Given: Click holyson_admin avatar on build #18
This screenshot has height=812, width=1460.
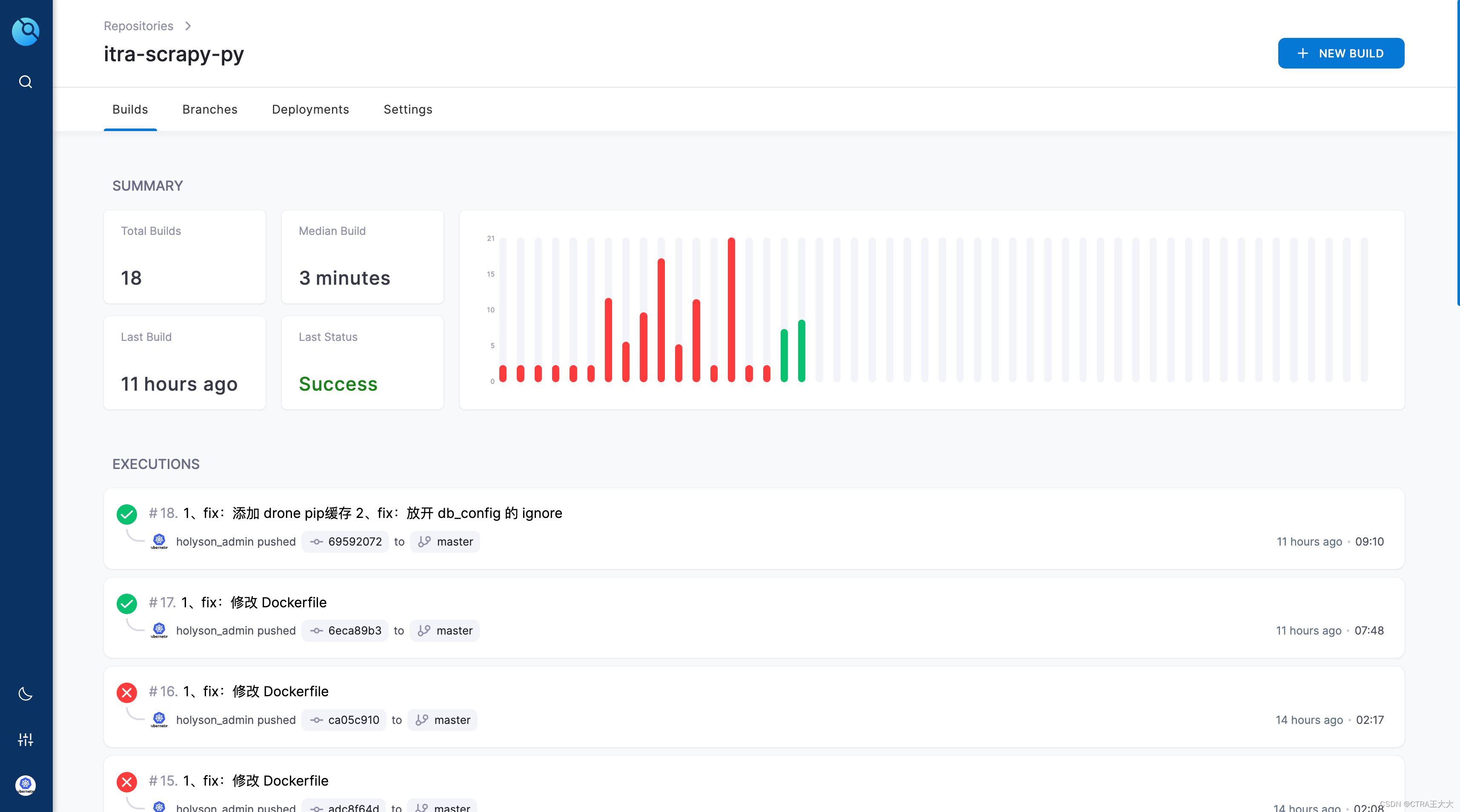Looking at the screenshot, I should tap(159, 541).
